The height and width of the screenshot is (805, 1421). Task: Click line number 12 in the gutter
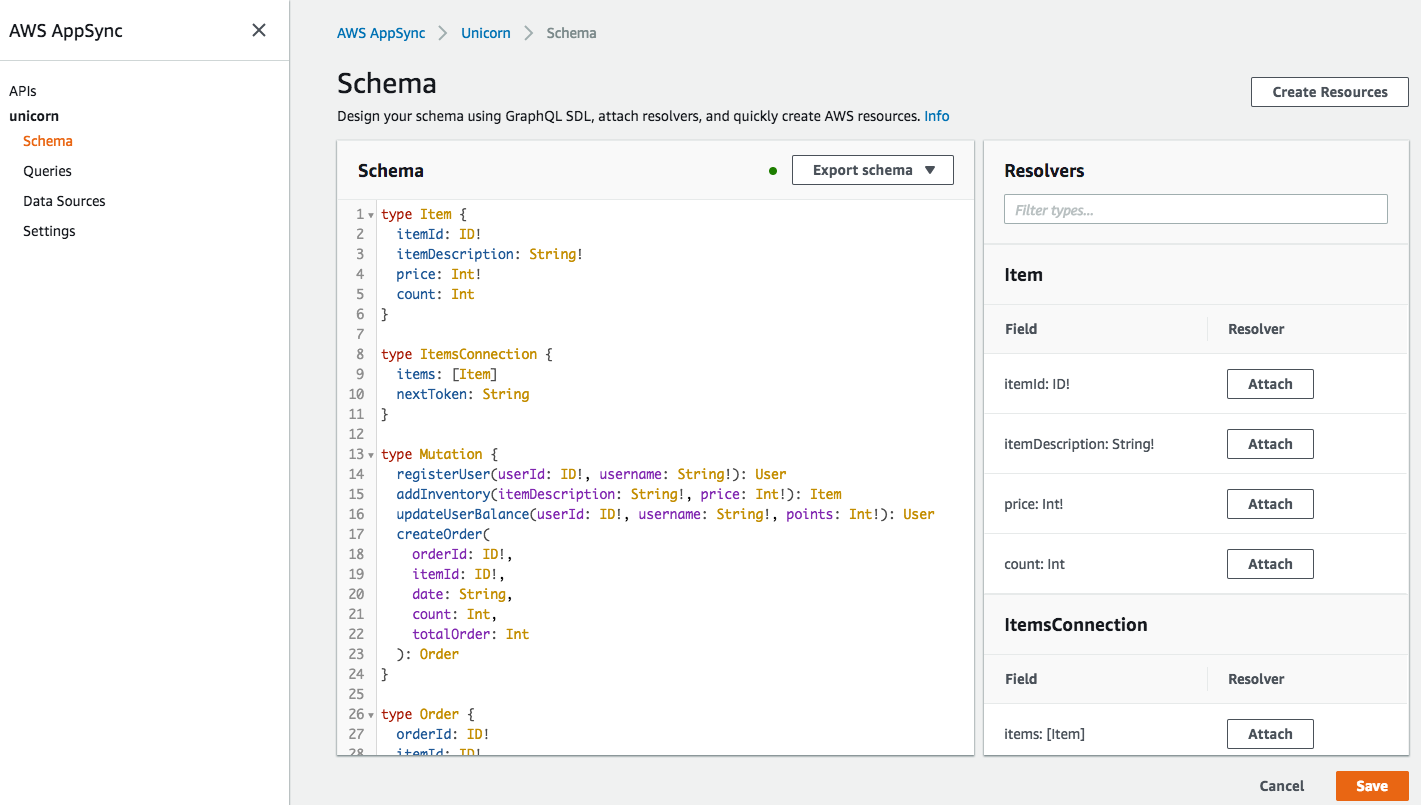pyautogui.click(x=357, y=434)
